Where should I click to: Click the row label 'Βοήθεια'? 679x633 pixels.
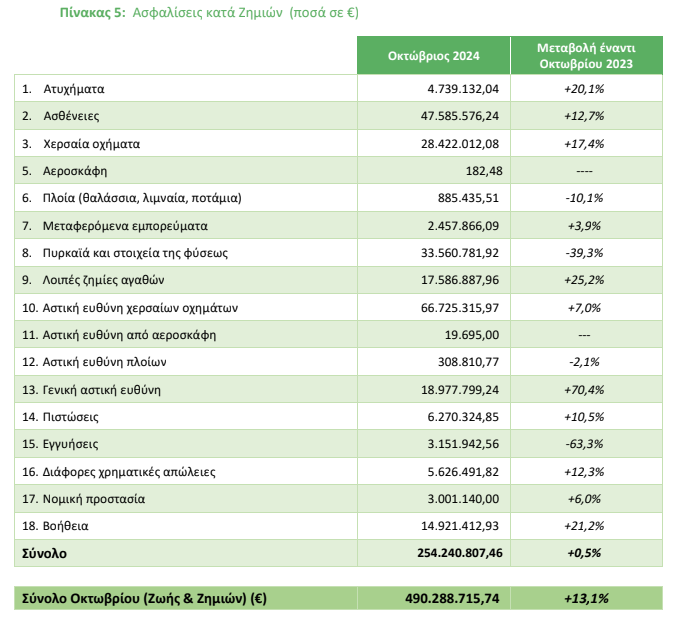65,526
